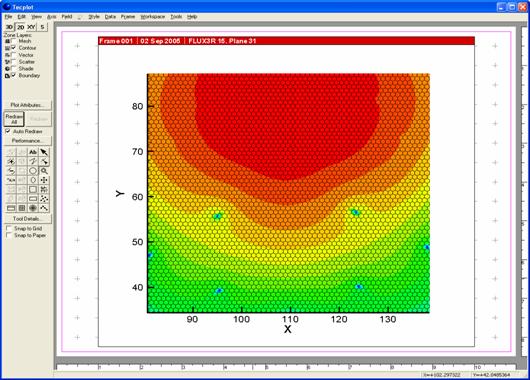Open the Performance settings button
This screenshot has width=530, height=380.
(x=27, y=140)
